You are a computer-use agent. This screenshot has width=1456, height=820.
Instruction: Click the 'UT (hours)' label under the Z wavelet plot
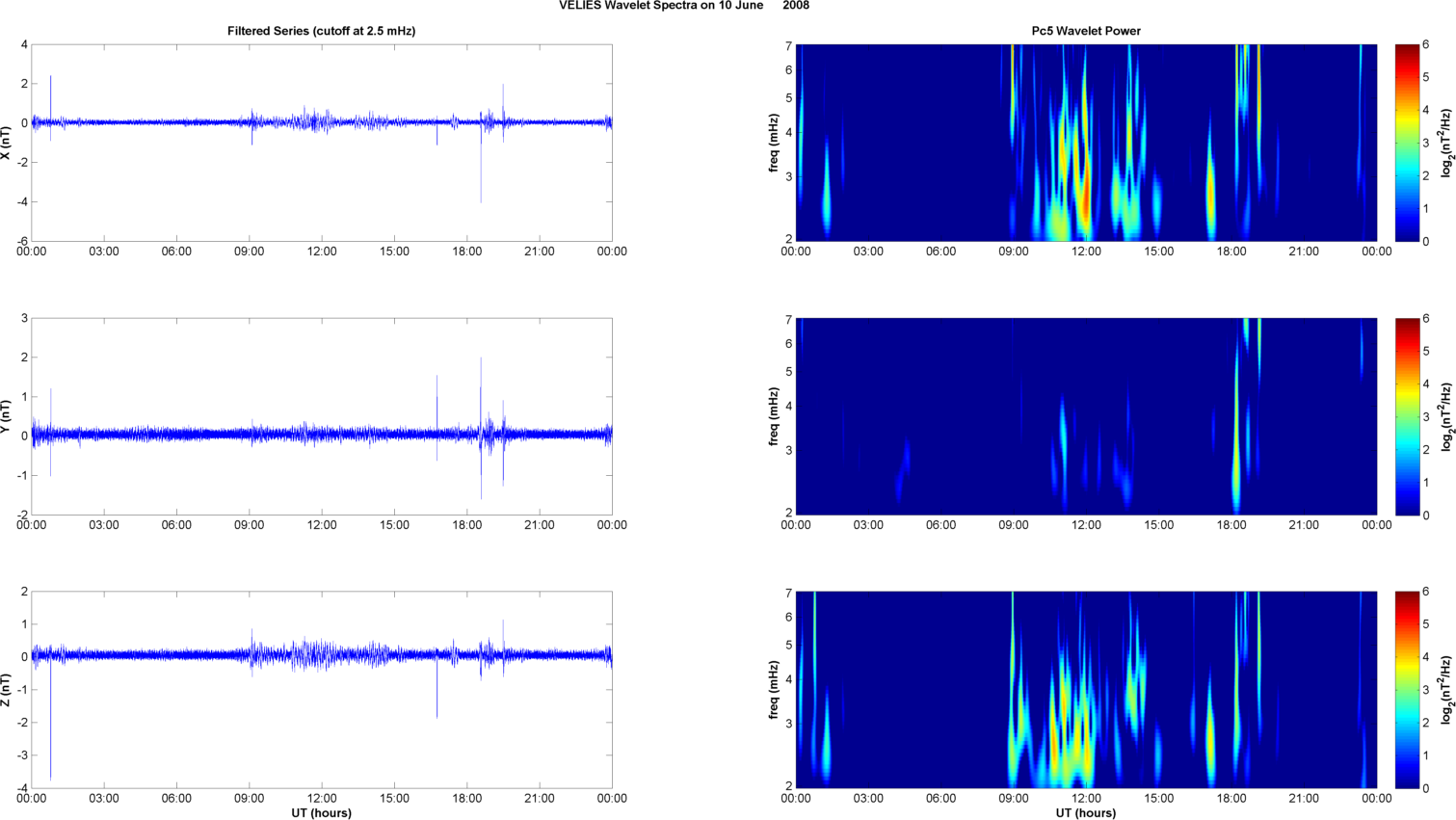[1086, 813]
